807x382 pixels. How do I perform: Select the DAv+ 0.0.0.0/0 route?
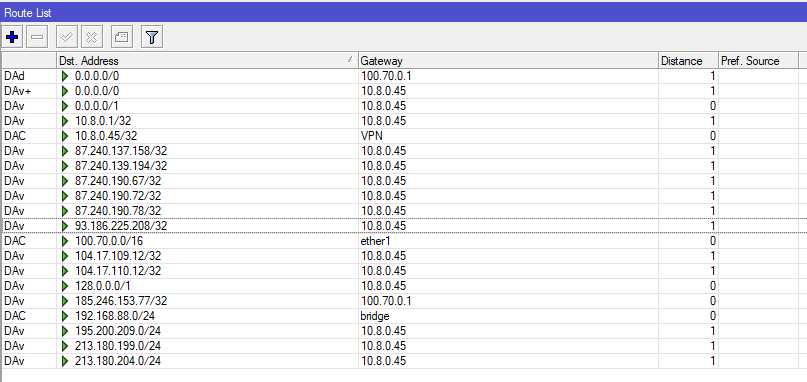point(404,91)
